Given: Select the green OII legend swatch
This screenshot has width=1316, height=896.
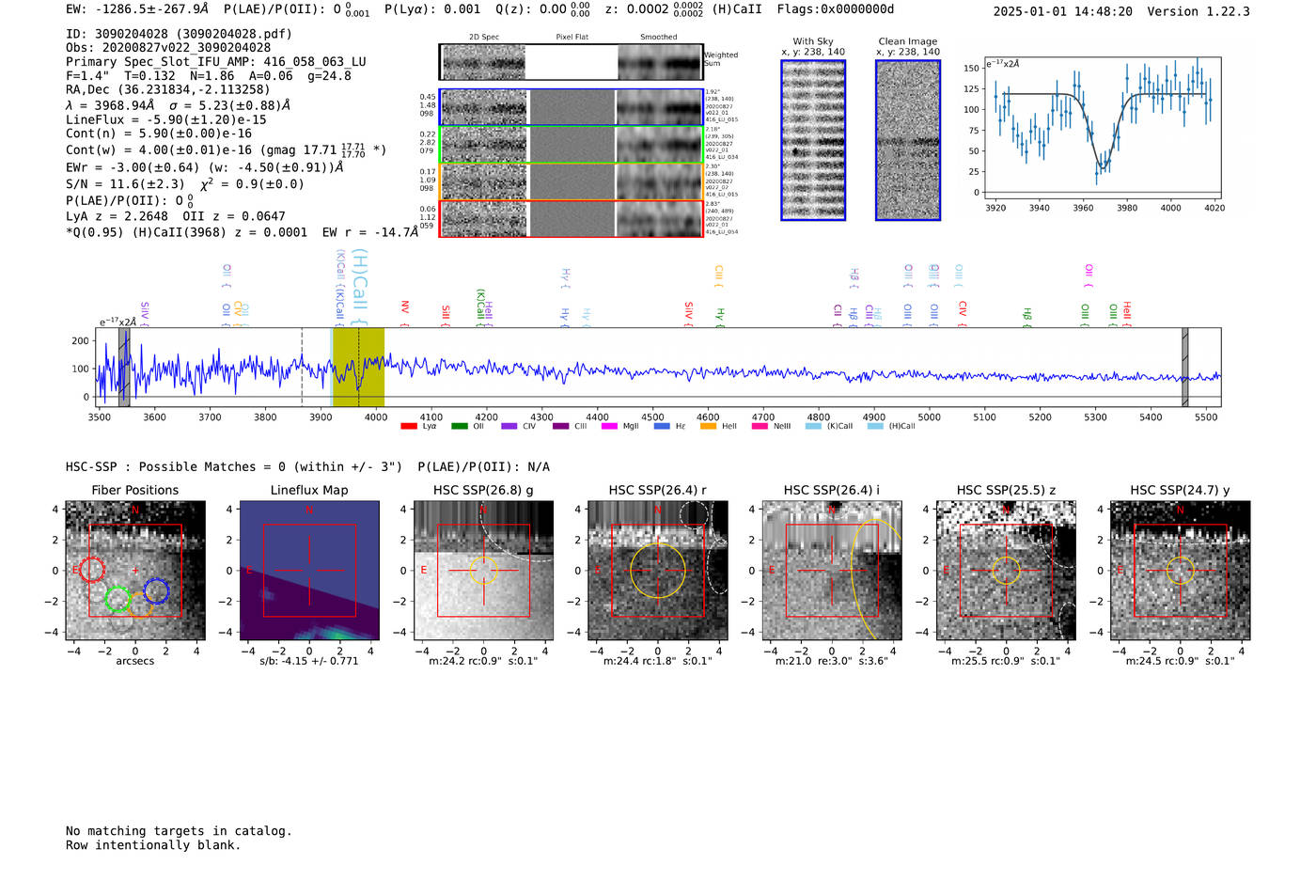Looking at the screenshot, I should tap(459, 426).
